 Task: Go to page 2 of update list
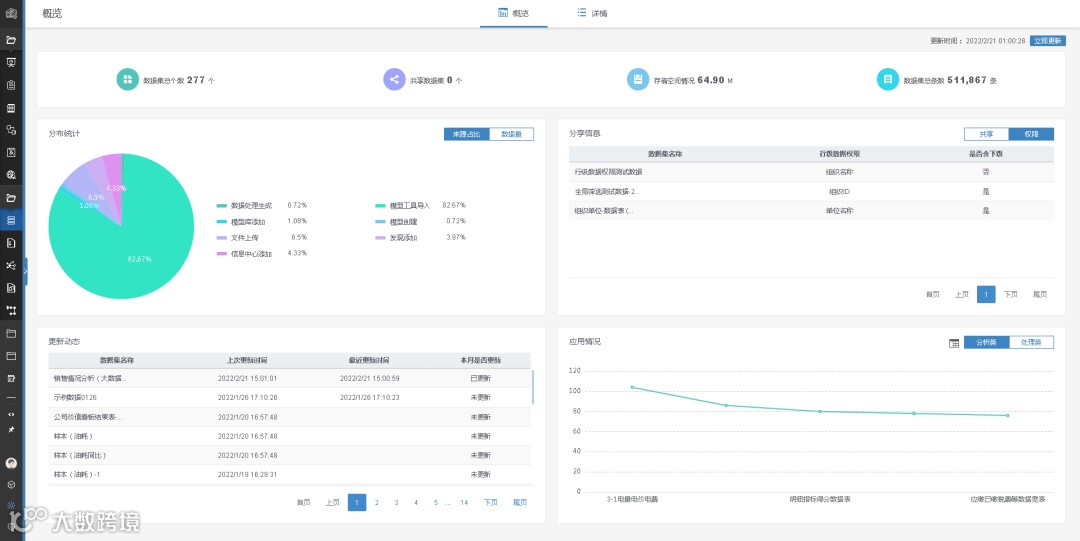point(377,502)
